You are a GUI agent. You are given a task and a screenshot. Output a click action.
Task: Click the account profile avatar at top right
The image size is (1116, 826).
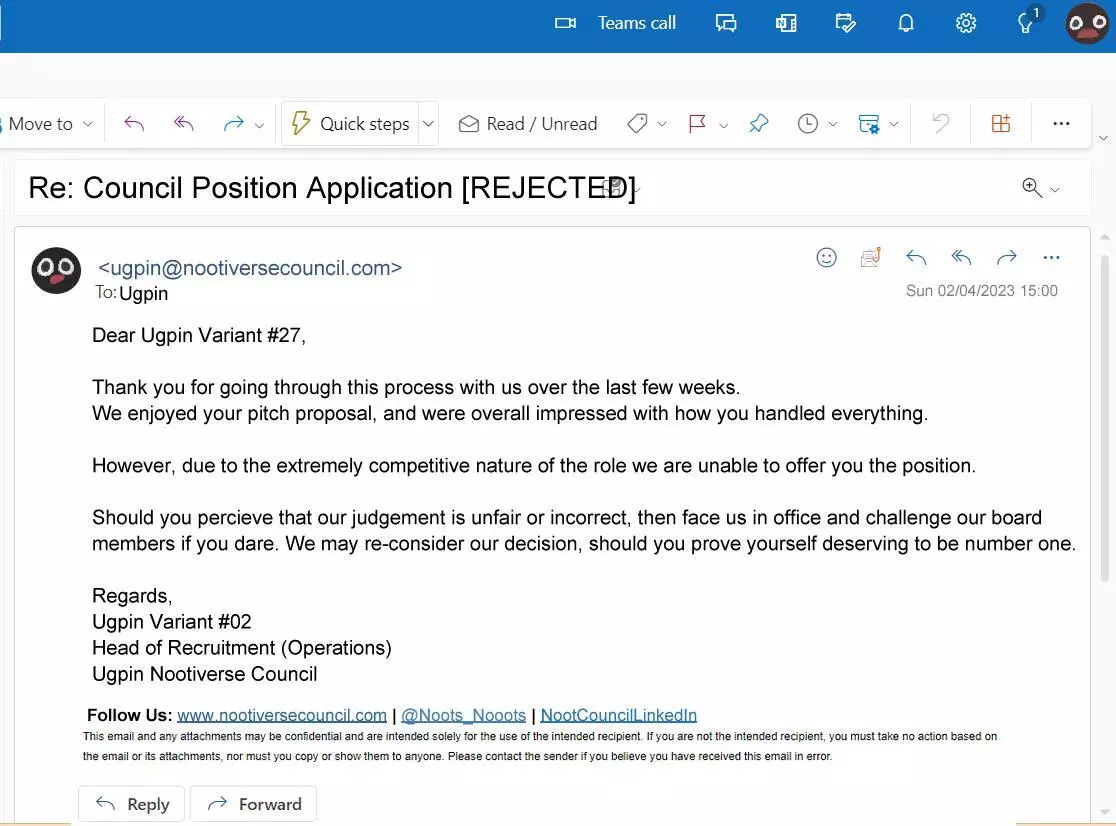tap(1087, 23)
